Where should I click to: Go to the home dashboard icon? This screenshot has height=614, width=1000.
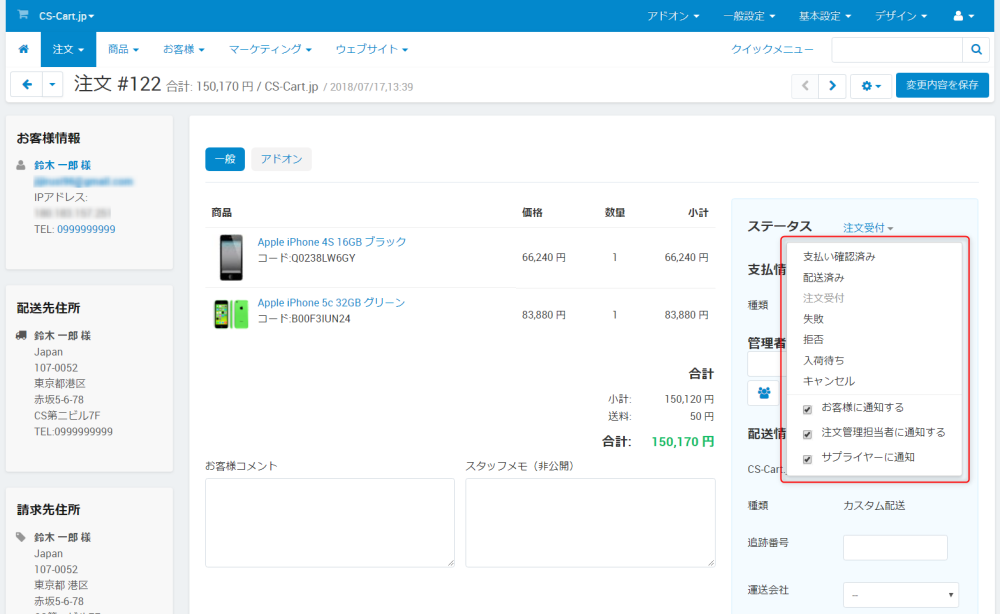pyautogui.click(x=24, y=49)
